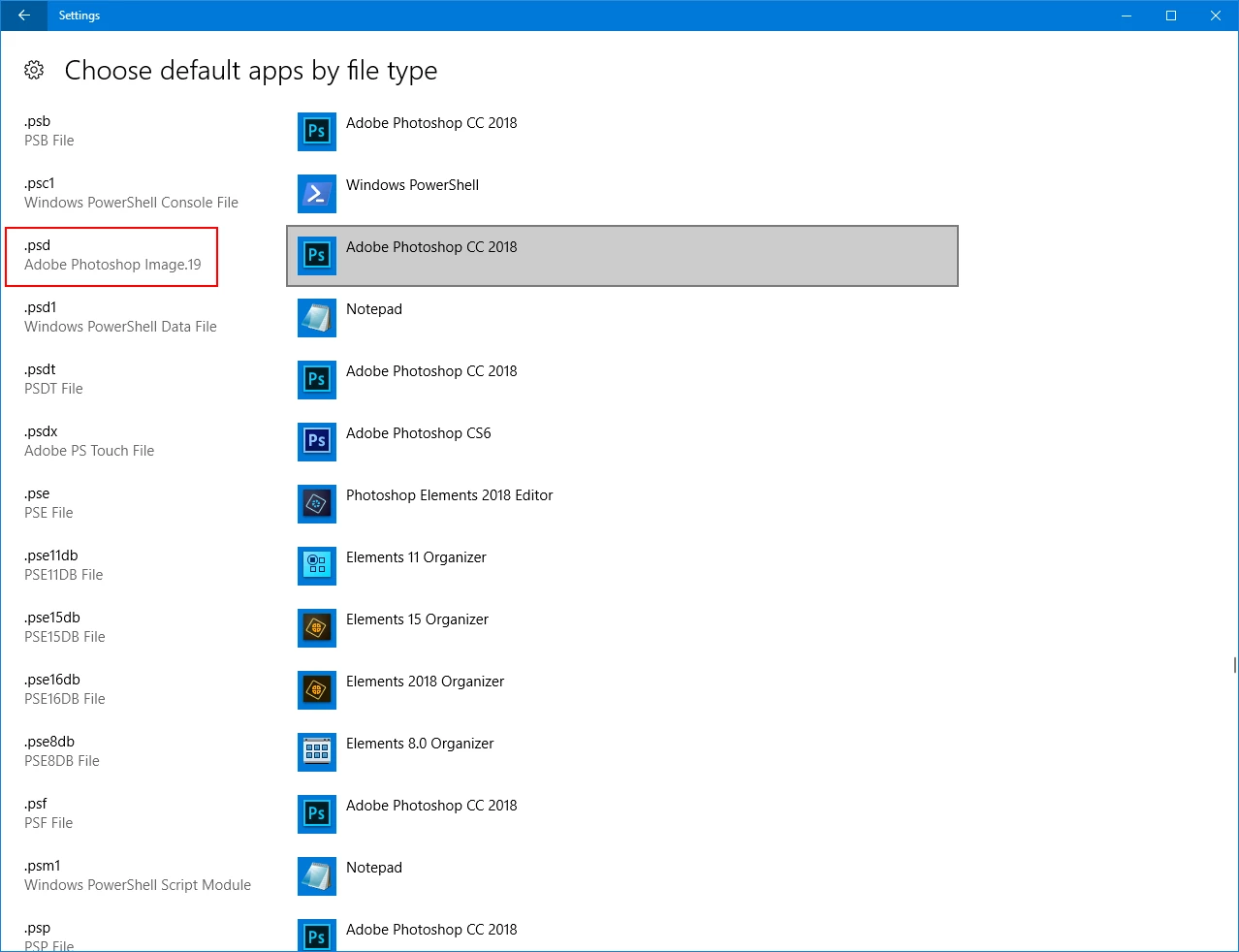The width and height of the screenshot is (1239, 952).
Task: Click the Photoshop icon for .psf
Action: click(317, 814)
